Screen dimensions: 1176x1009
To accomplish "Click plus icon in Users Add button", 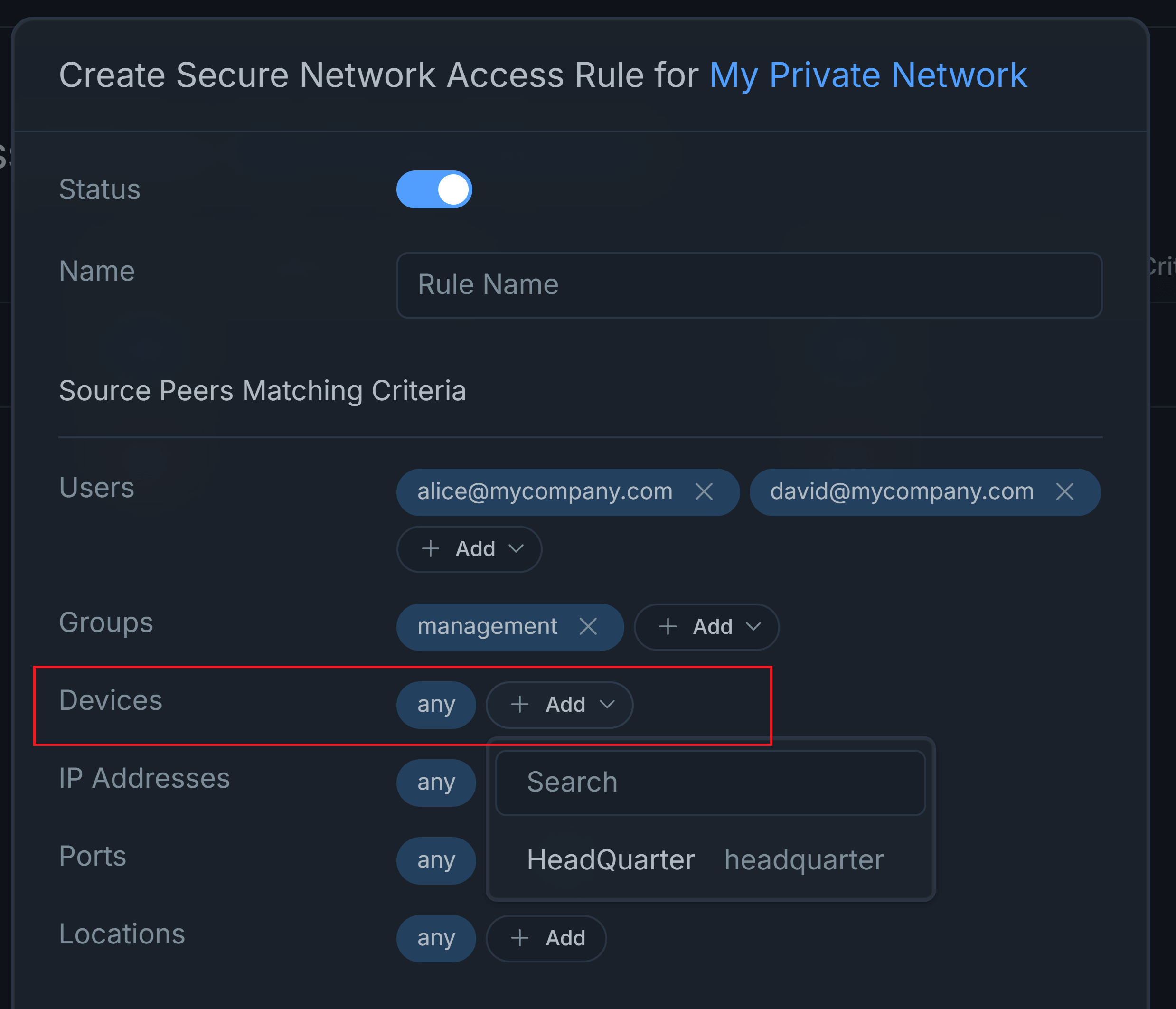I will tap(431, 549).
